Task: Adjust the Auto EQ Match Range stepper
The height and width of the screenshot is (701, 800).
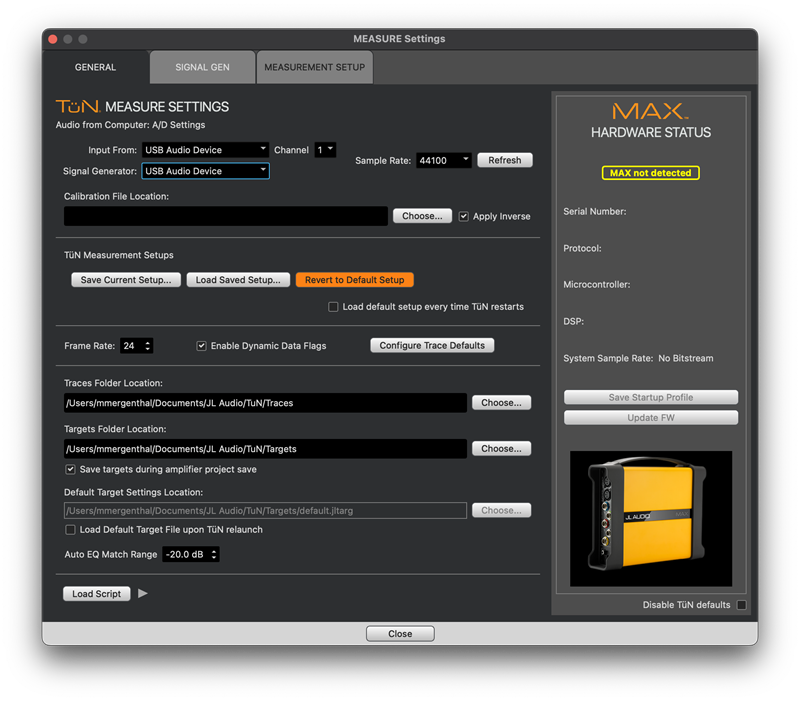Action: pos(214,554)
